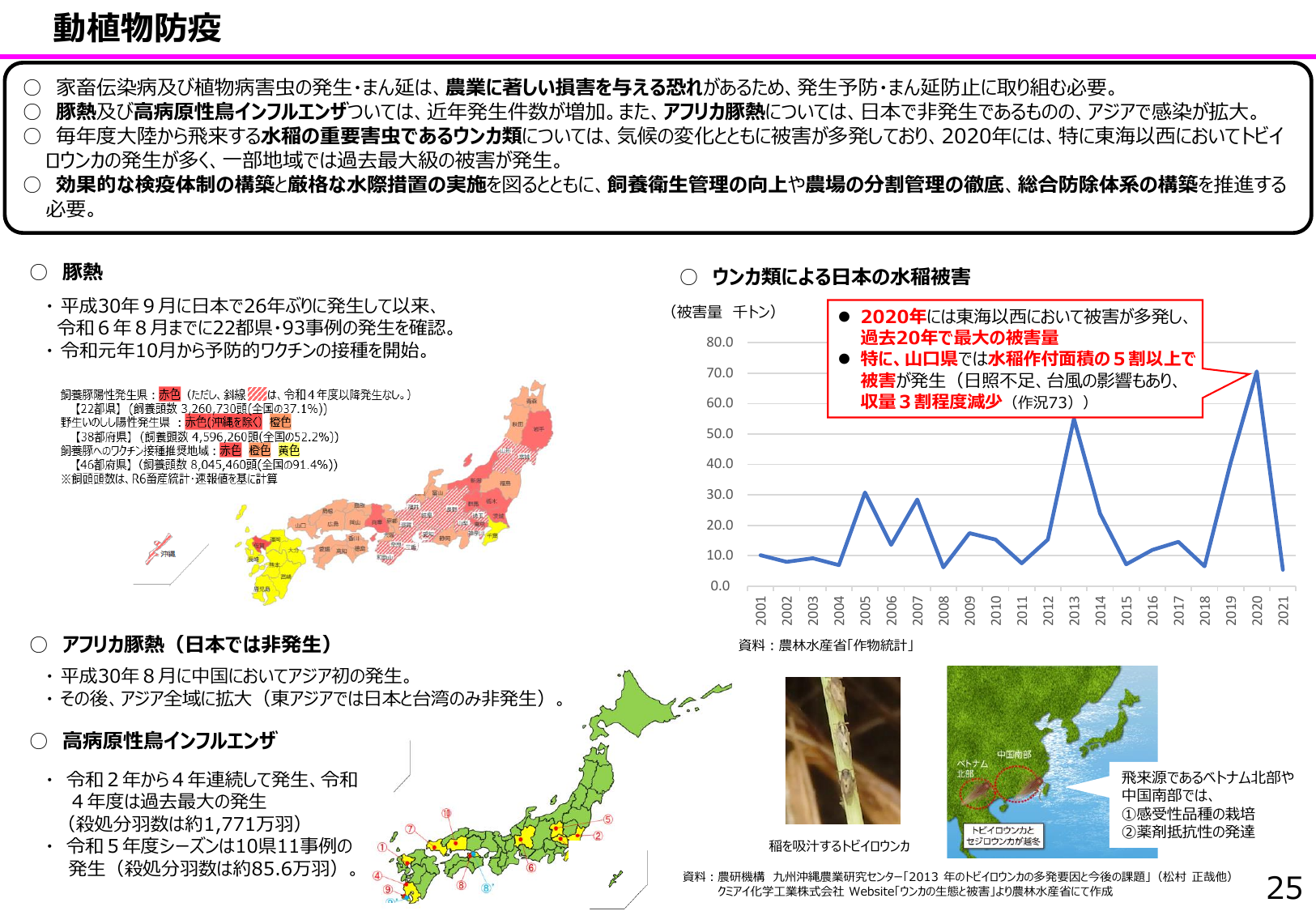Click the 高病原性鳥インフルエンザ section heading
Viewport: 1316px width, 911px height.
(x=169, y=741)
